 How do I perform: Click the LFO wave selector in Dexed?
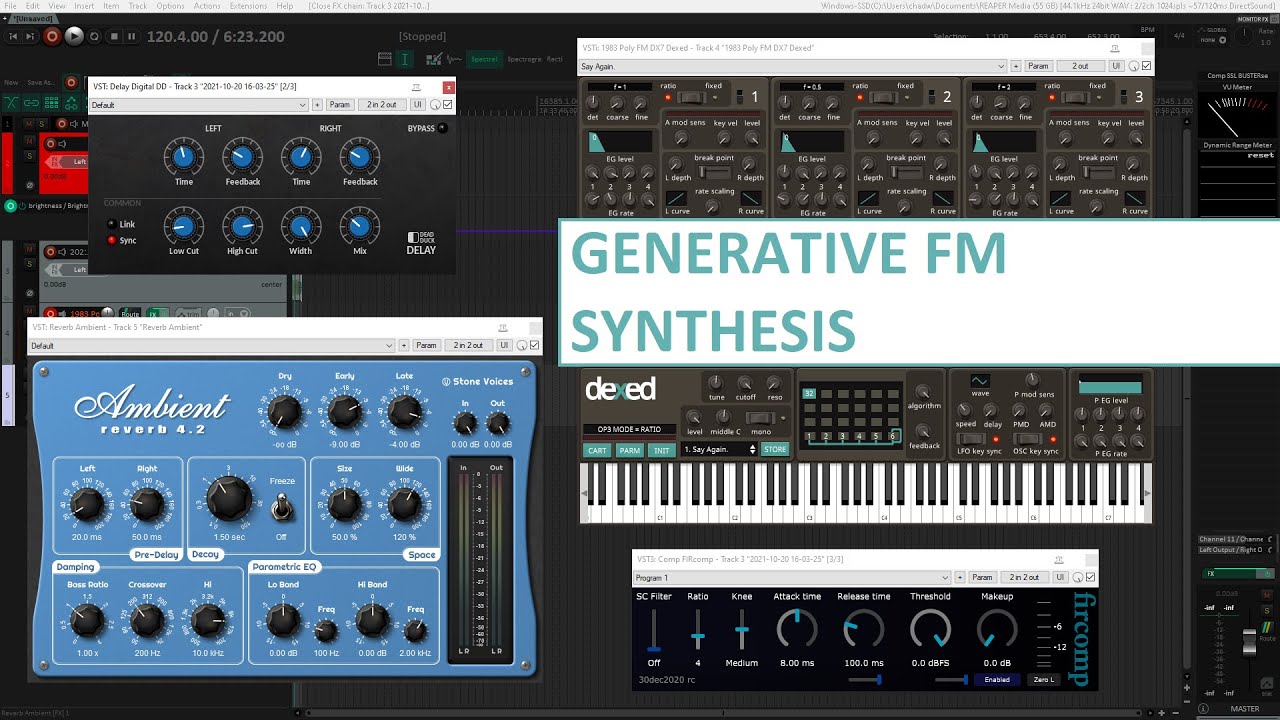tap(980, 381)
